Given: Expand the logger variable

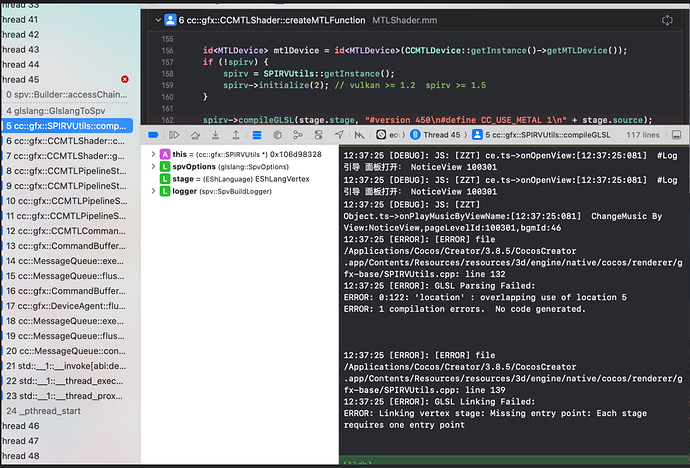Looking at the screenshot, I should coord(153,191).
